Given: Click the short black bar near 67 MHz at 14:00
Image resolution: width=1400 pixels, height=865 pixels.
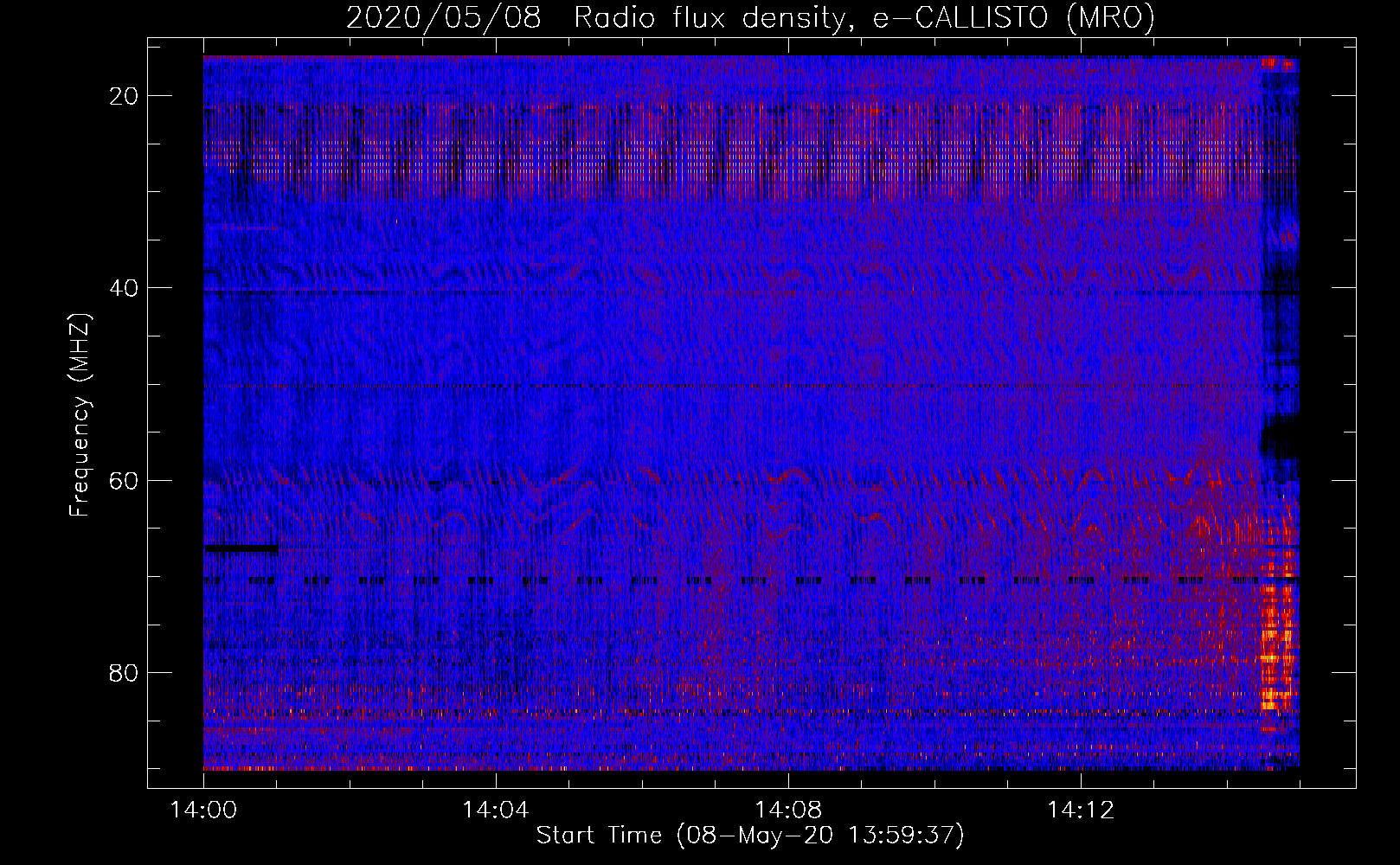Looking at the screenshot, I should (x=241, y=548).
